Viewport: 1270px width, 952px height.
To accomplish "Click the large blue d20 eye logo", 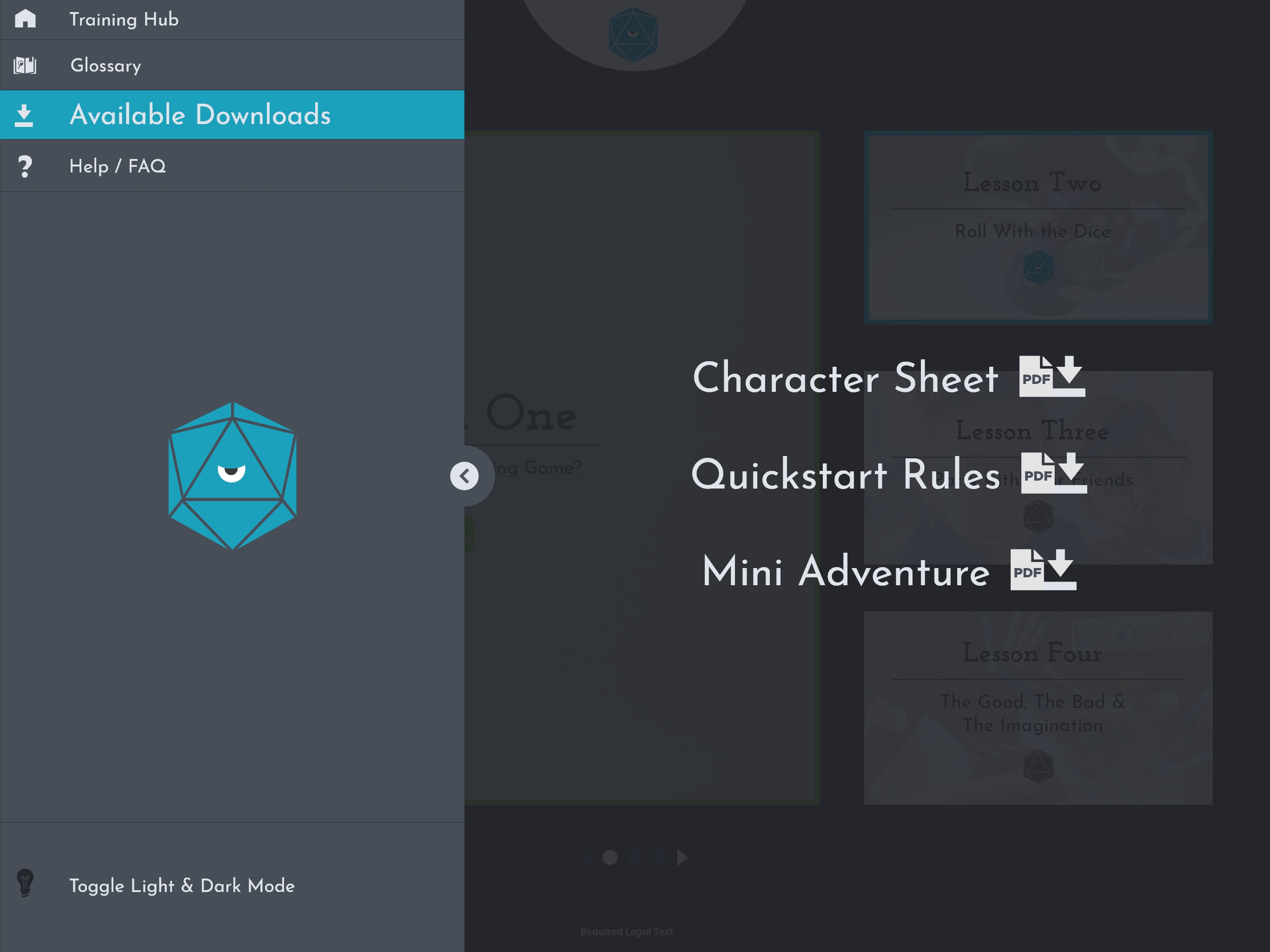I will click(x=232, y=476).
